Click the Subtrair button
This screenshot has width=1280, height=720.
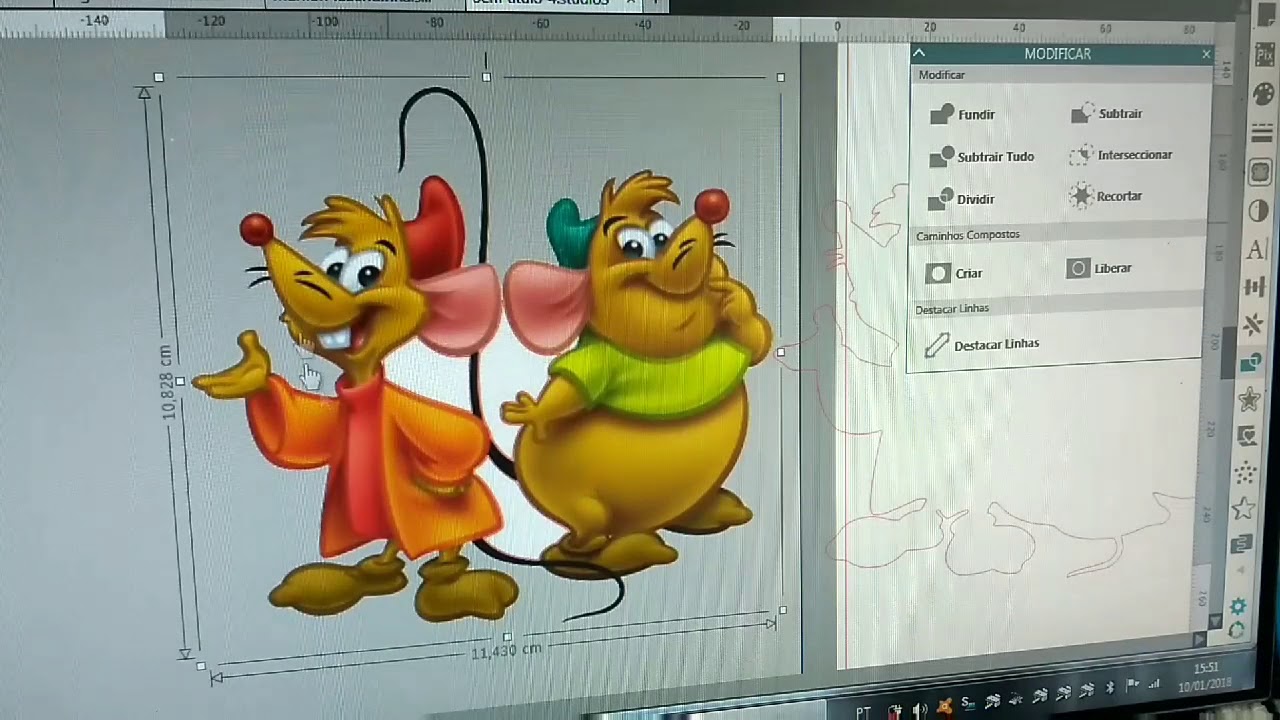pyautogui.click(x=1106, y=113)
